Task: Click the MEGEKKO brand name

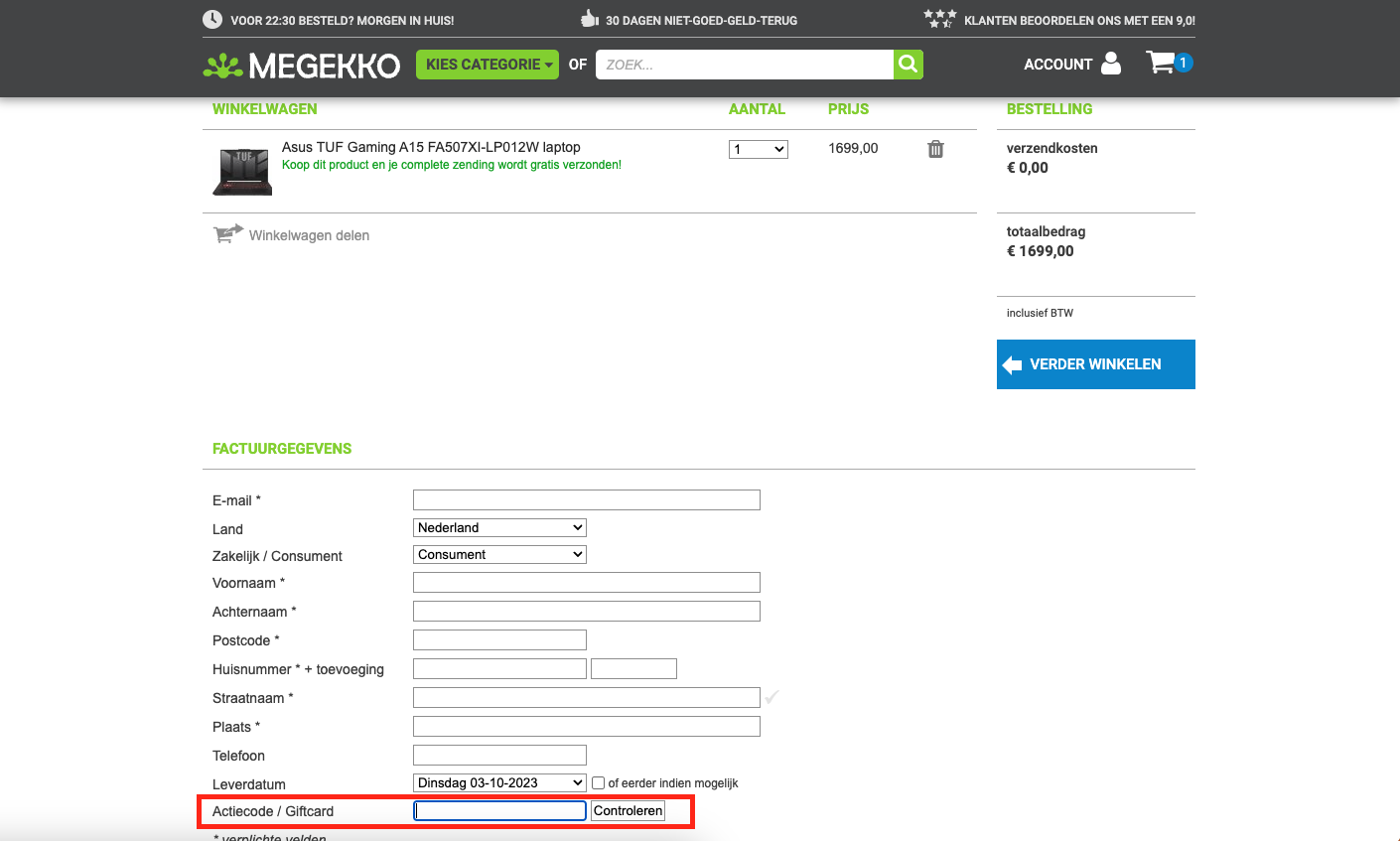Action: coord(325,66)
